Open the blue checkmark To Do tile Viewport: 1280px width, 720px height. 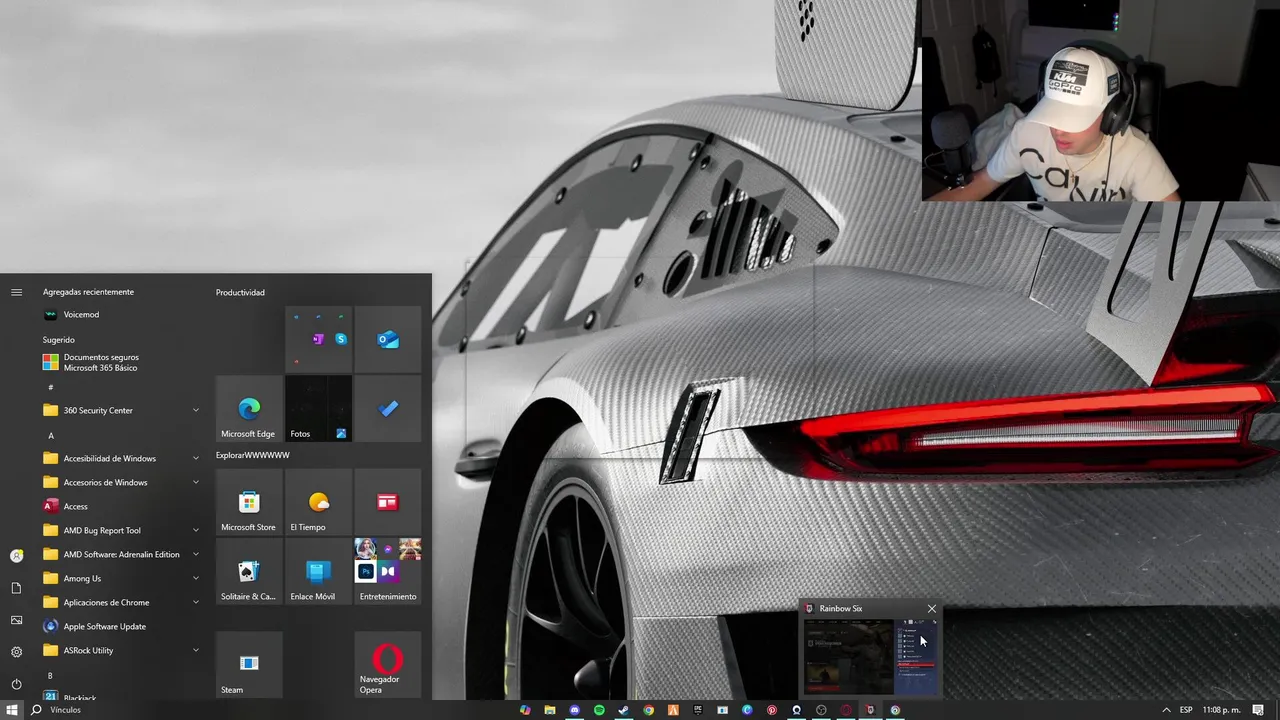388,408
